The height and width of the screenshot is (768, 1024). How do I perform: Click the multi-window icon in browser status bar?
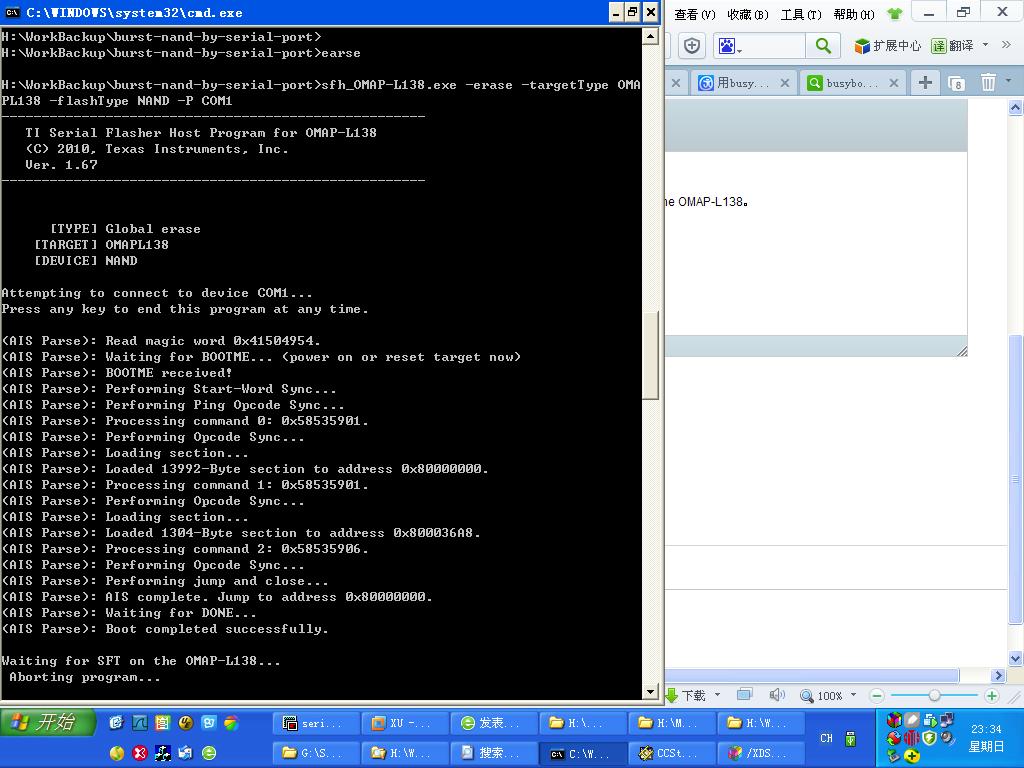pos(744,694)
